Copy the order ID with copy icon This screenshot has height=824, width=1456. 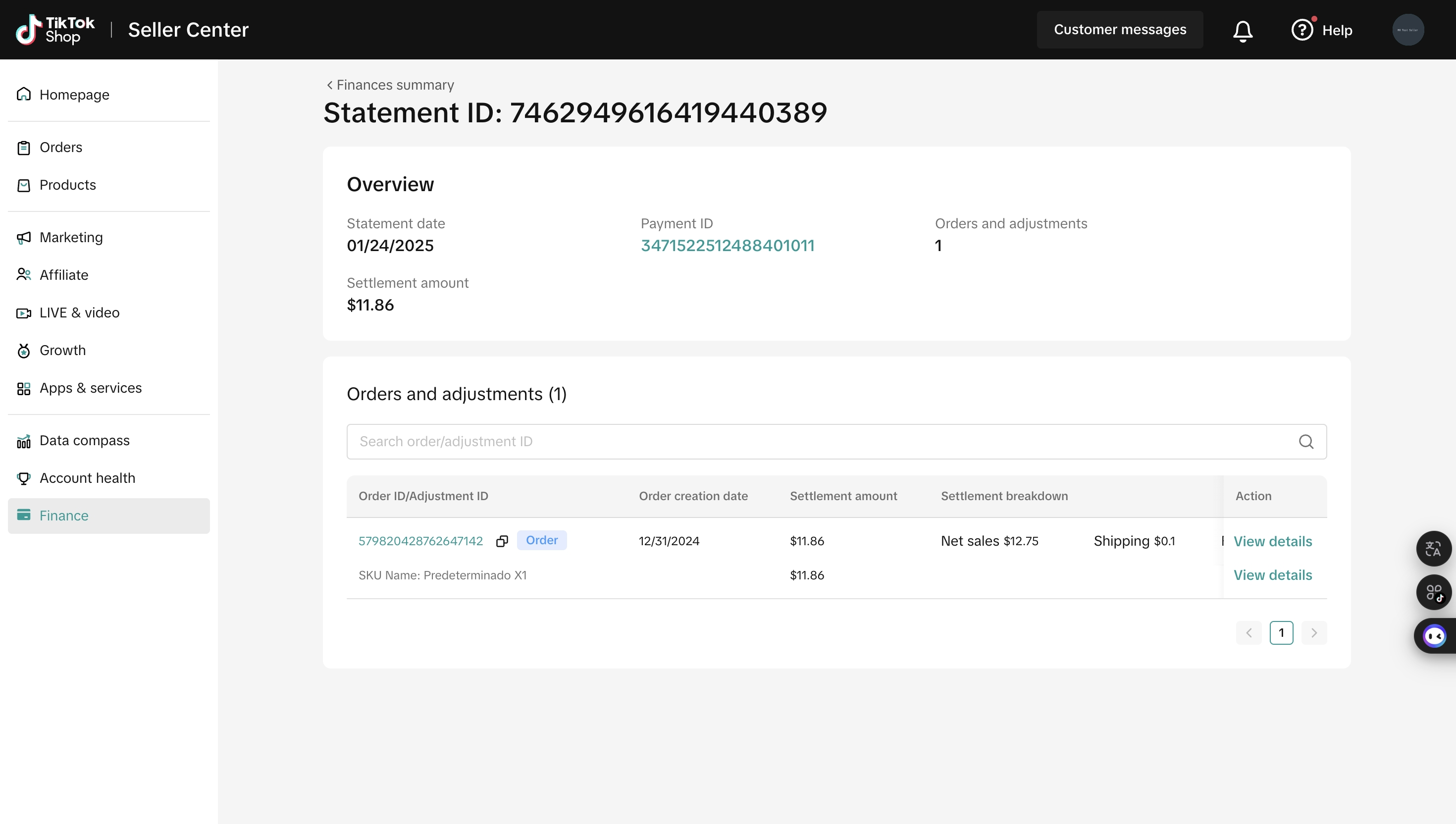502,541
